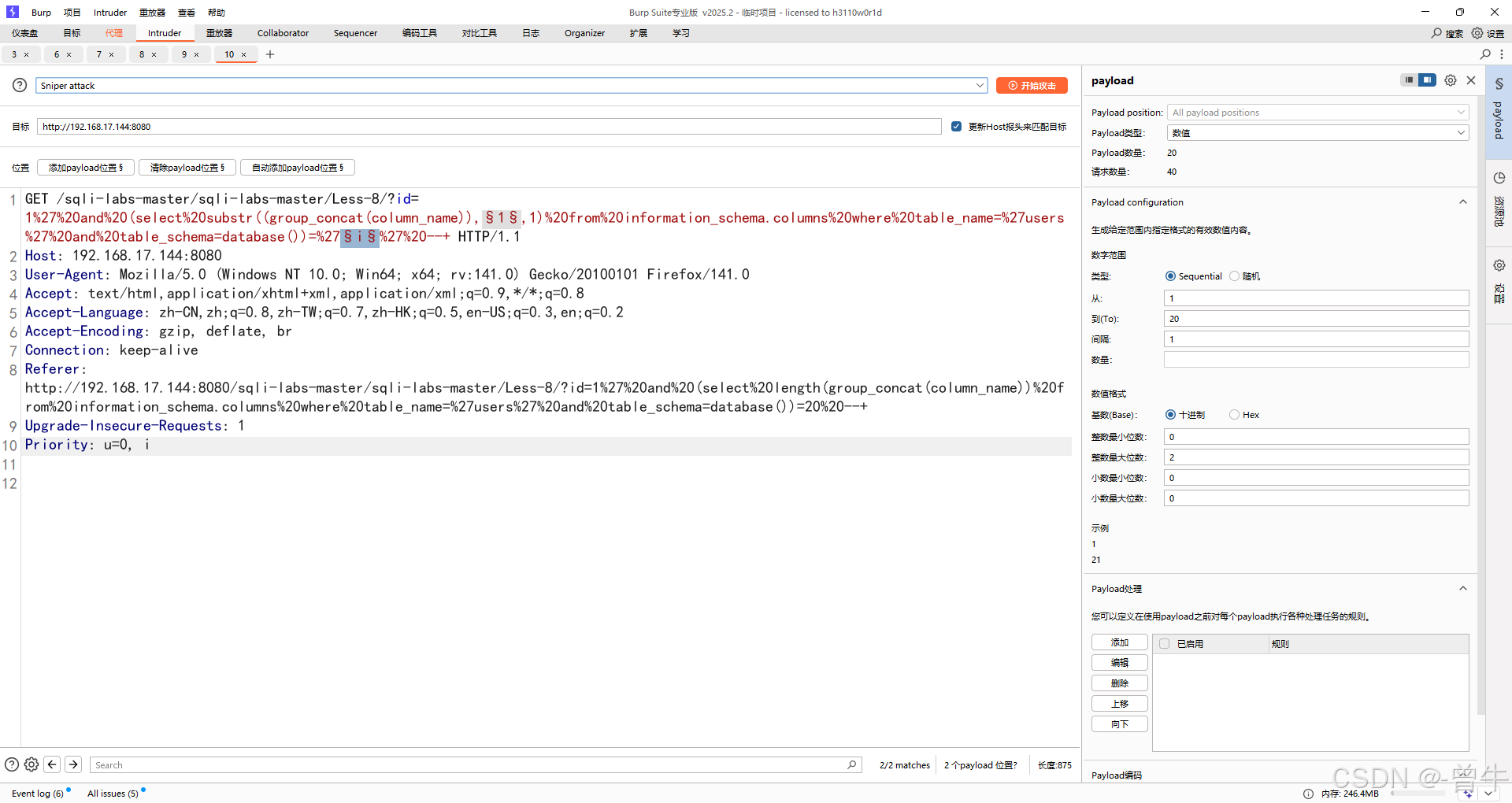Open the resource pool sidebar icon

pos(1499,178)
